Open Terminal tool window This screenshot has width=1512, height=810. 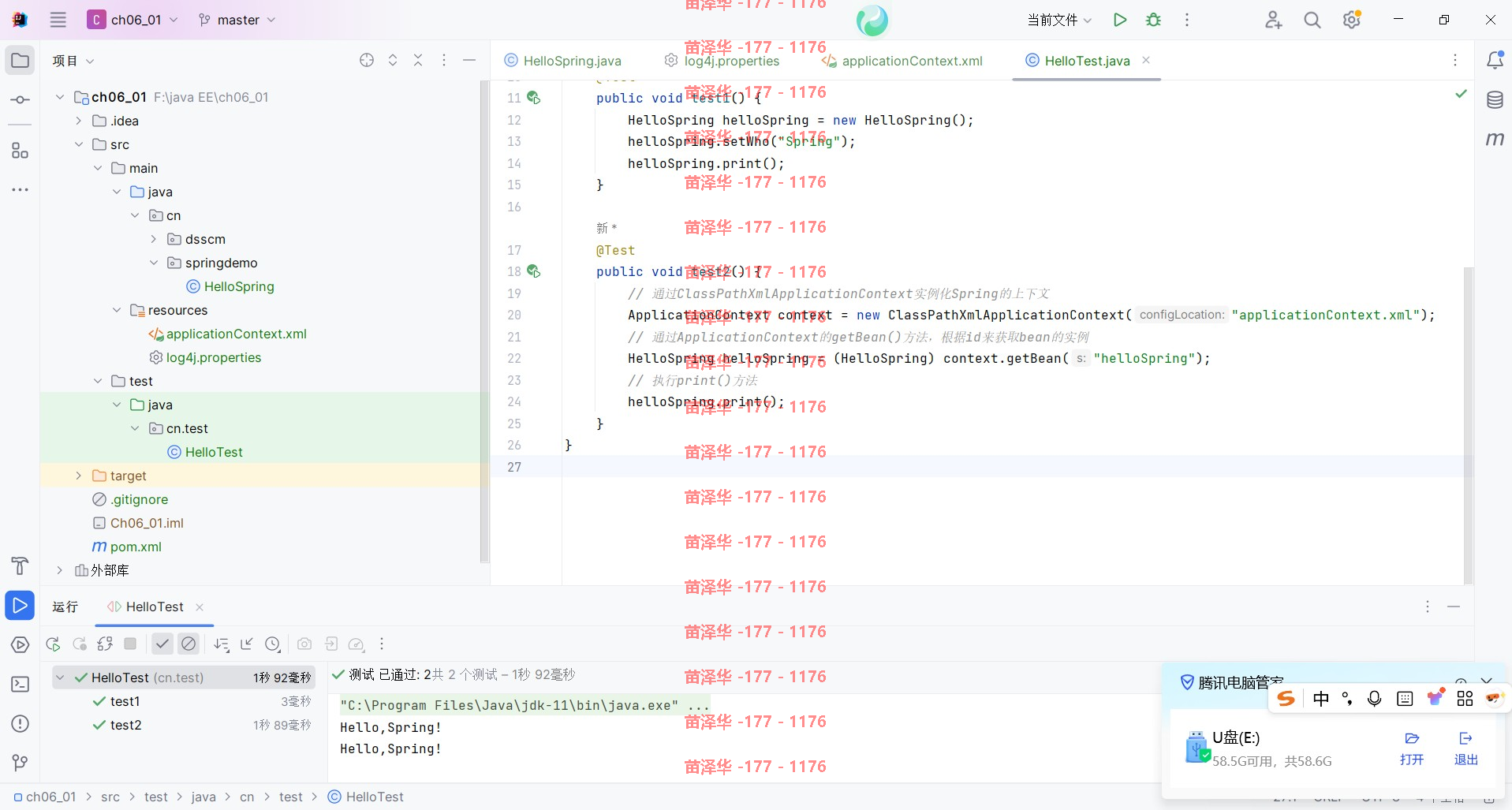pyautogui.click(x=21, y=684)
